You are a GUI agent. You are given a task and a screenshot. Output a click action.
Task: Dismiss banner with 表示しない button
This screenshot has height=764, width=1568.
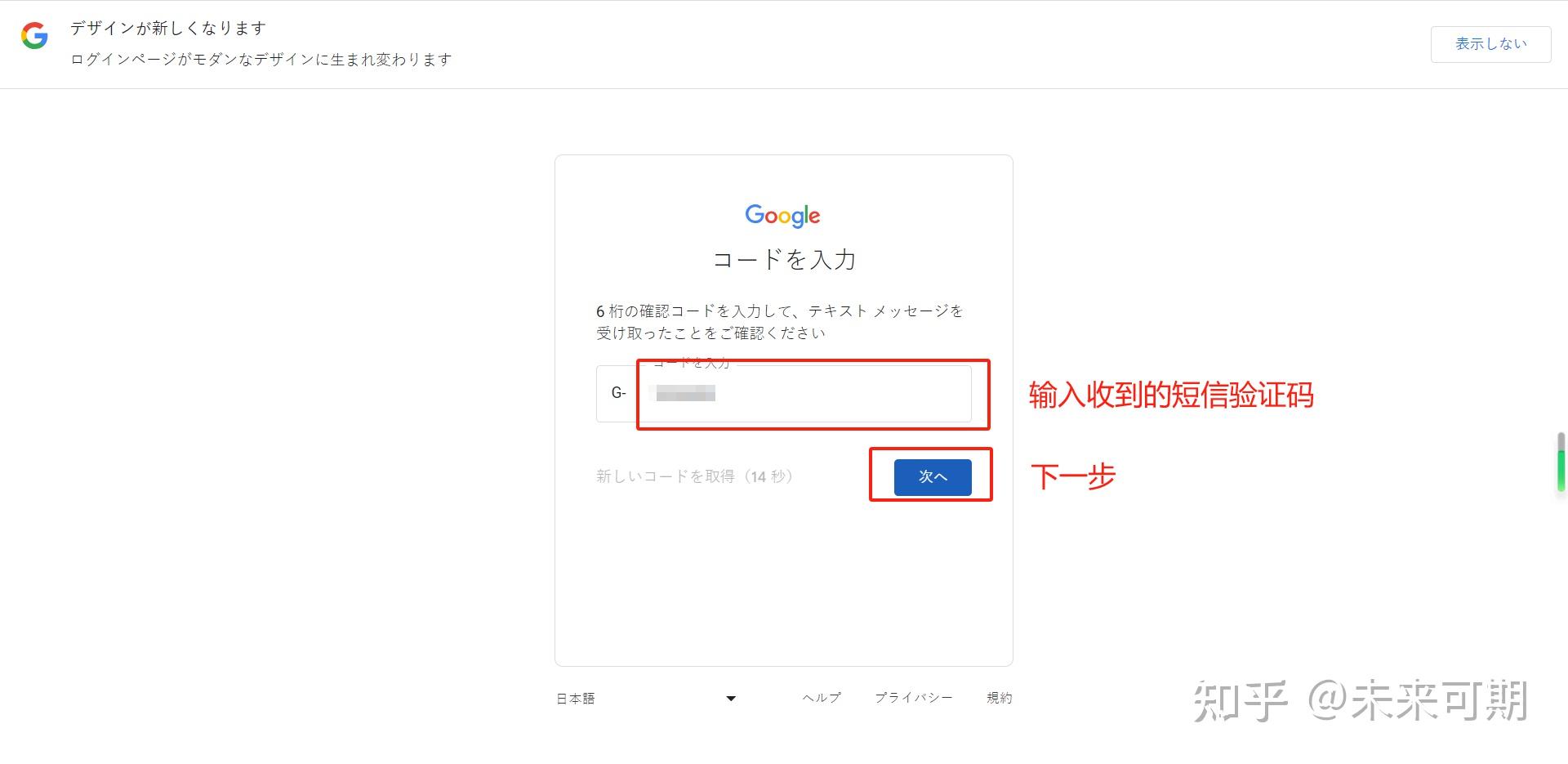pos(1490,44)
